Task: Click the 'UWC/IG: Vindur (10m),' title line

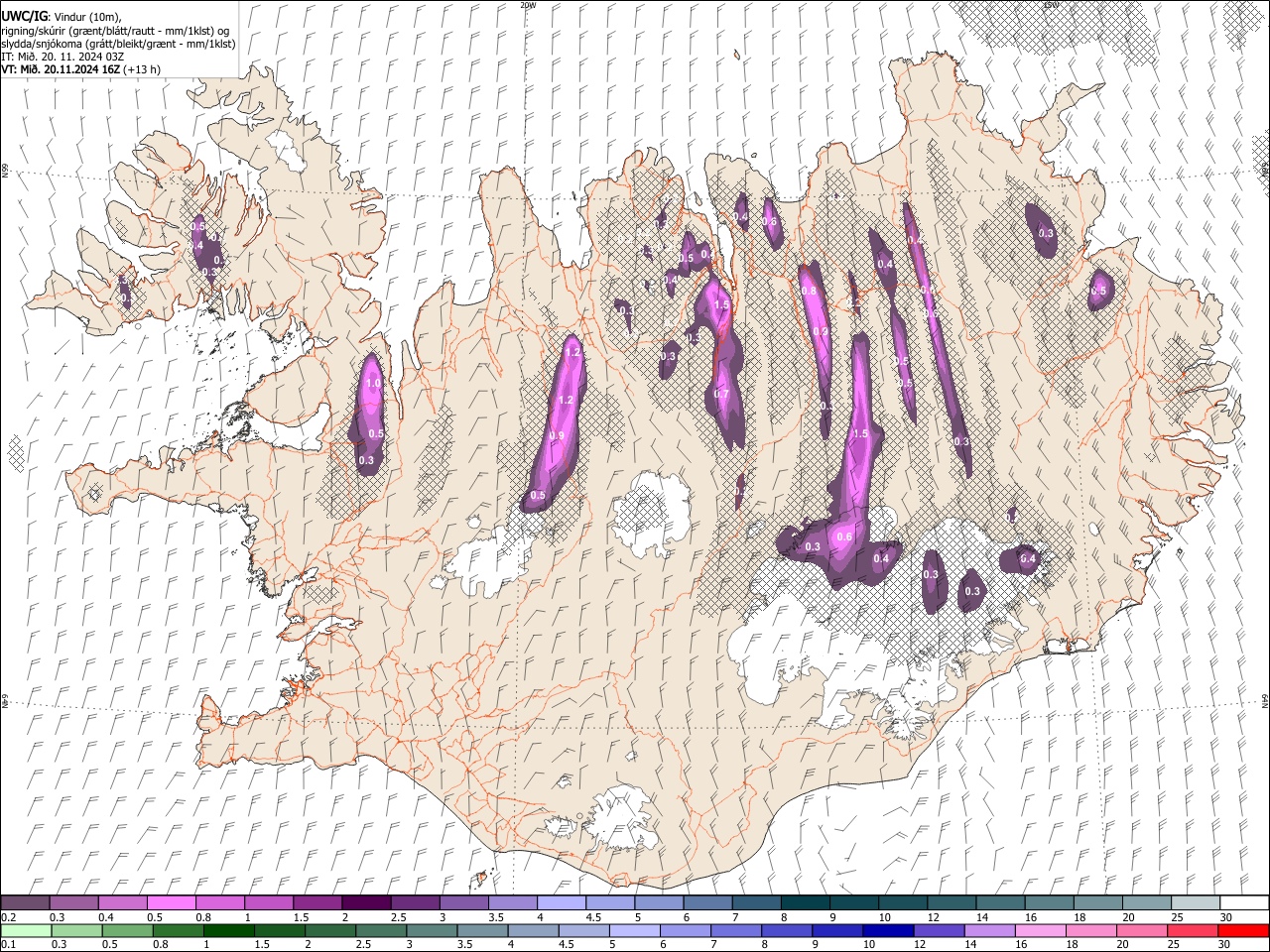Action: [x=61, y=17]
